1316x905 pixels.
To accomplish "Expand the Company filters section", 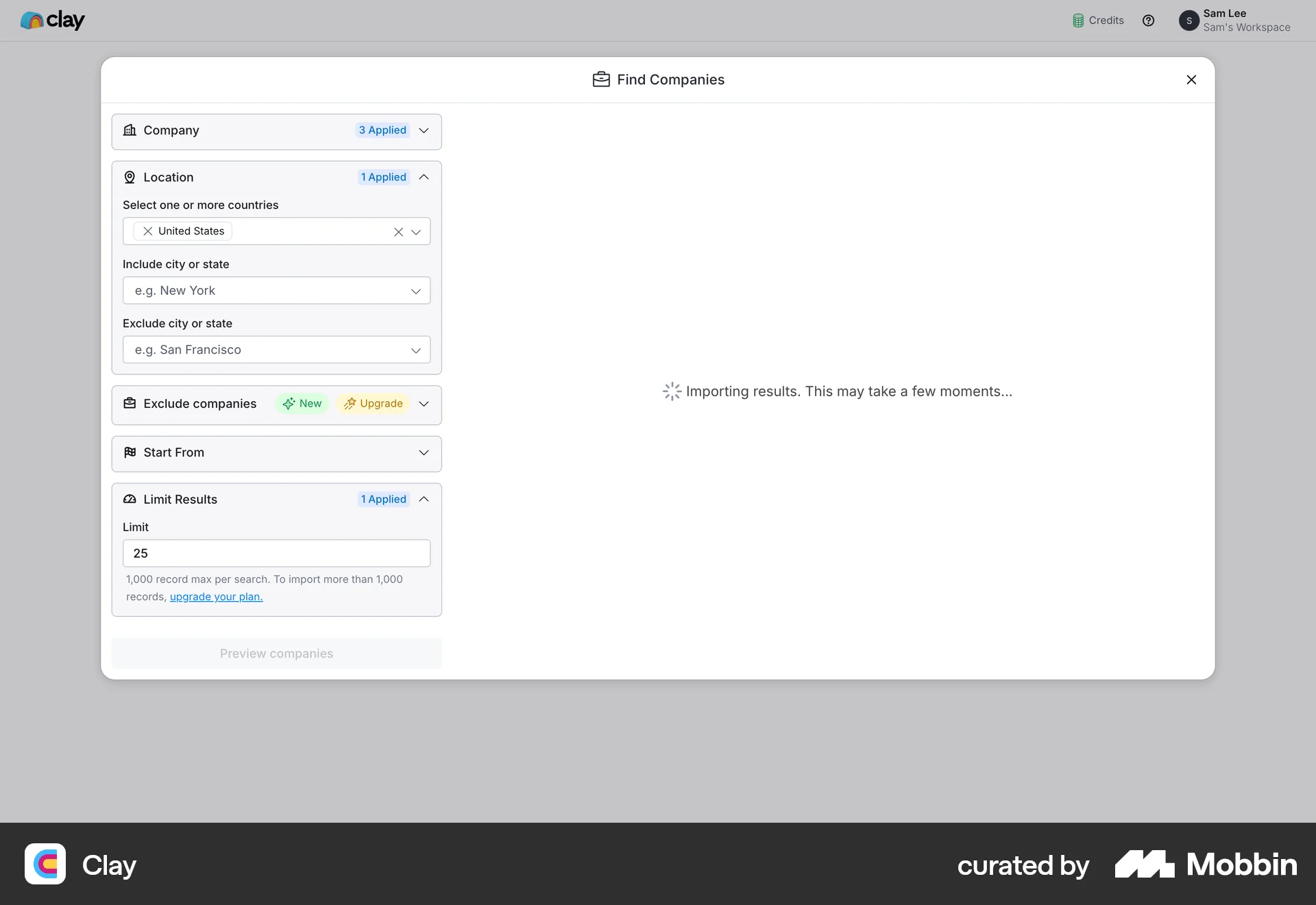I will [x=423, y=130].
